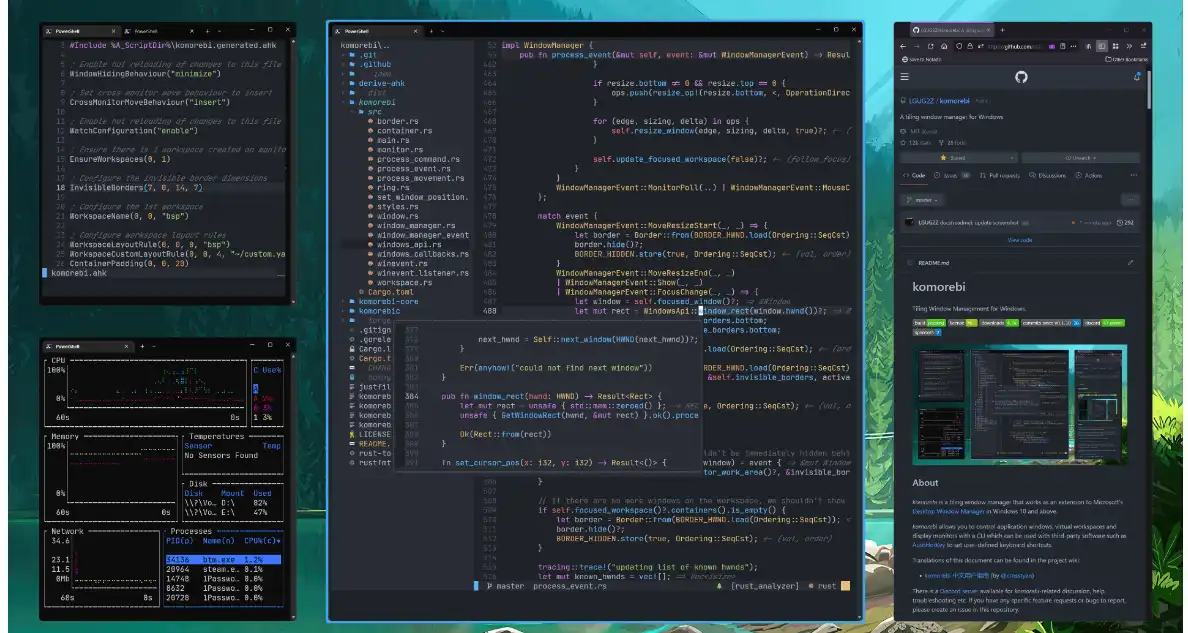
Task: Click the Other Bookmarks folder
Action: (x=1127, y=59)
